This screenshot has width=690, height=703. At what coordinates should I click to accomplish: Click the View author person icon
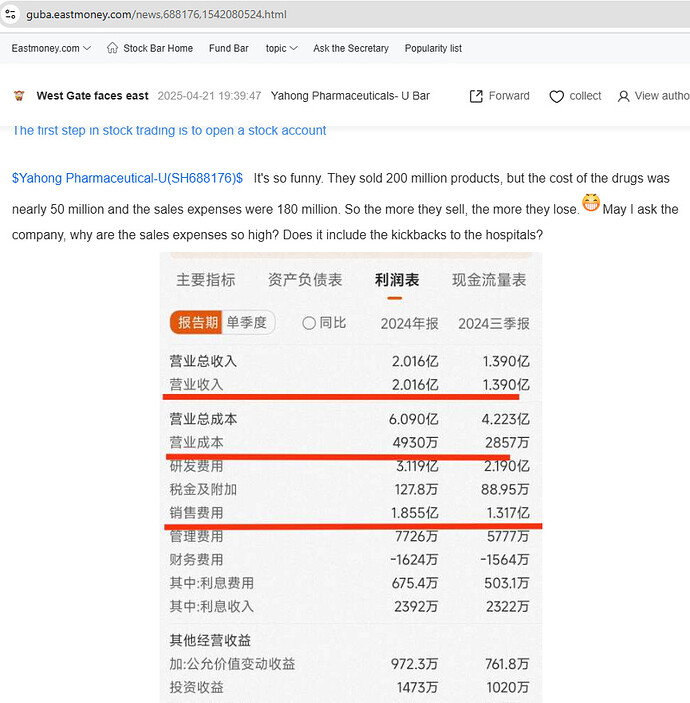click(x=623, y=96)
